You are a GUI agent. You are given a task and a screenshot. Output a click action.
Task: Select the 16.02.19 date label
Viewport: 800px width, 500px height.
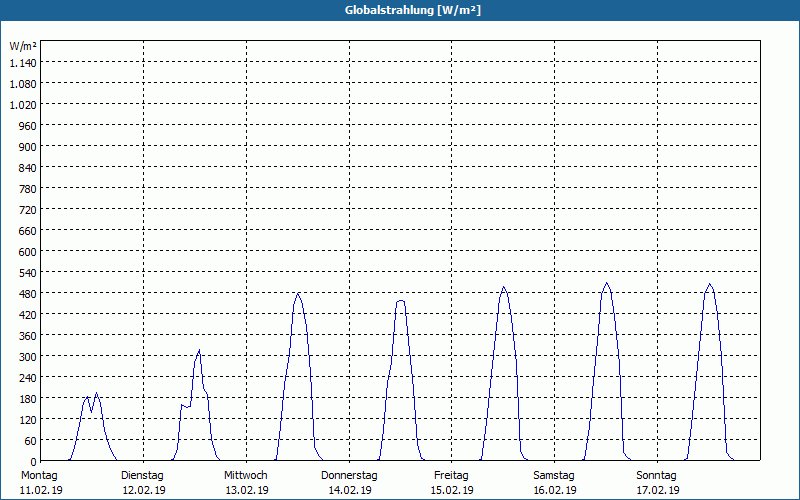coord(555,490)
